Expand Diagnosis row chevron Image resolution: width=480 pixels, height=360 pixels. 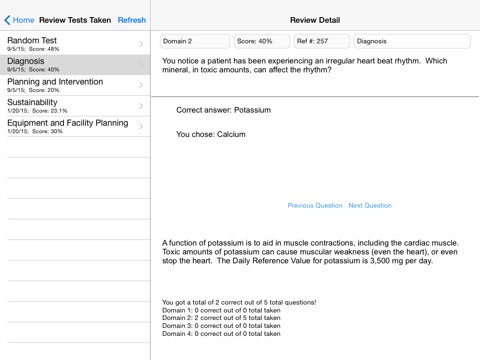tap(141, 65)
